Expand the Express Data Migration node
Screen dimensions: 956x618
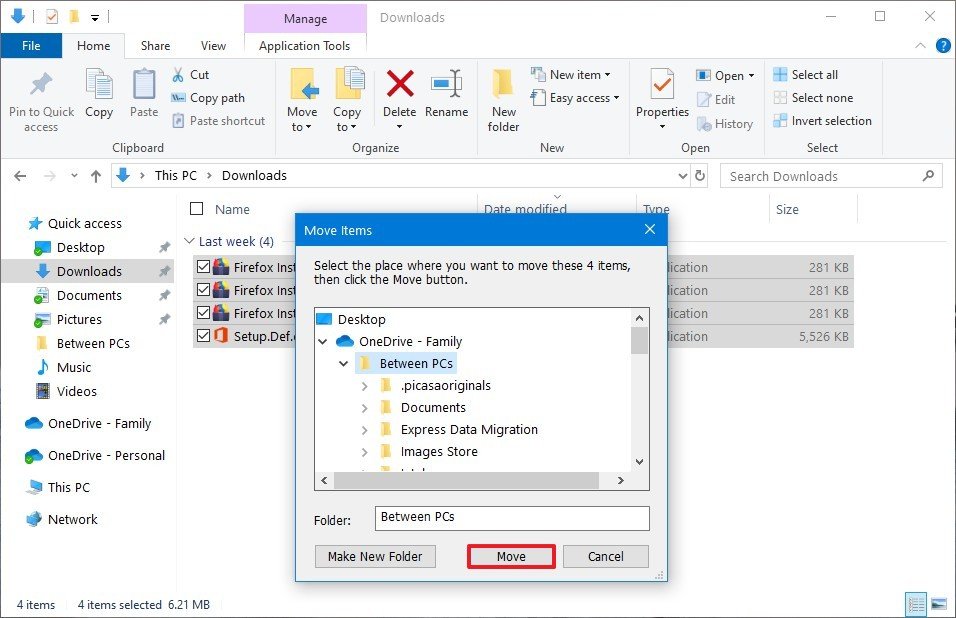point(365,430)
